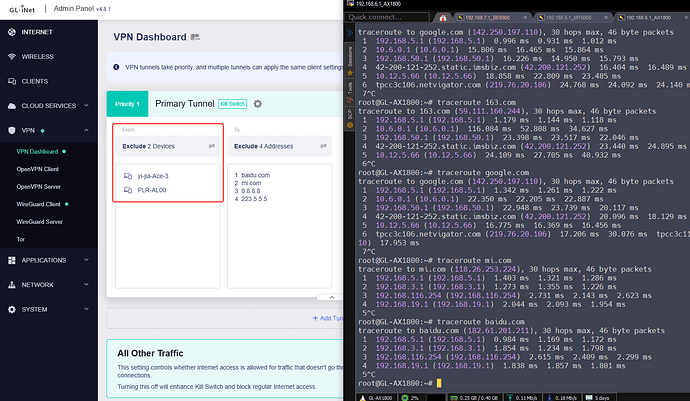Click the cloud icon beside CLOUD SERVICES

12,106
